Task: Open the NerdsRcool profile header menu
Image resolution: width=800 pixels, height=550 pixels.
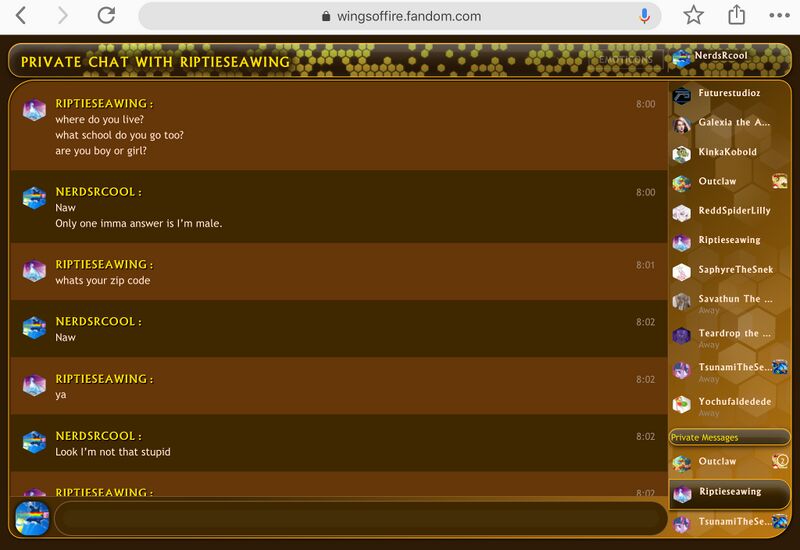Action: [720, 57]
